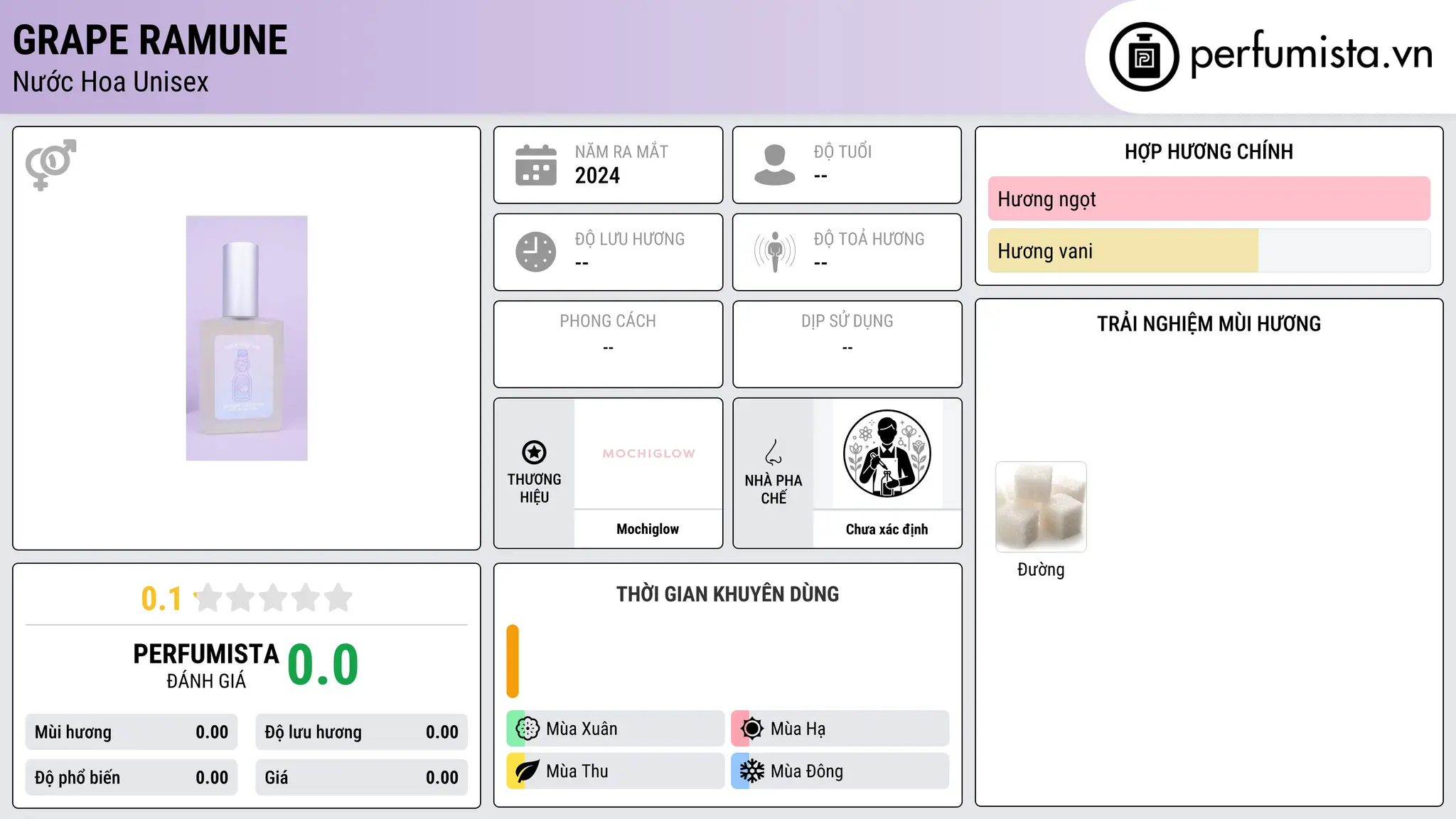Click the Độ lưu hương score row

361,732
